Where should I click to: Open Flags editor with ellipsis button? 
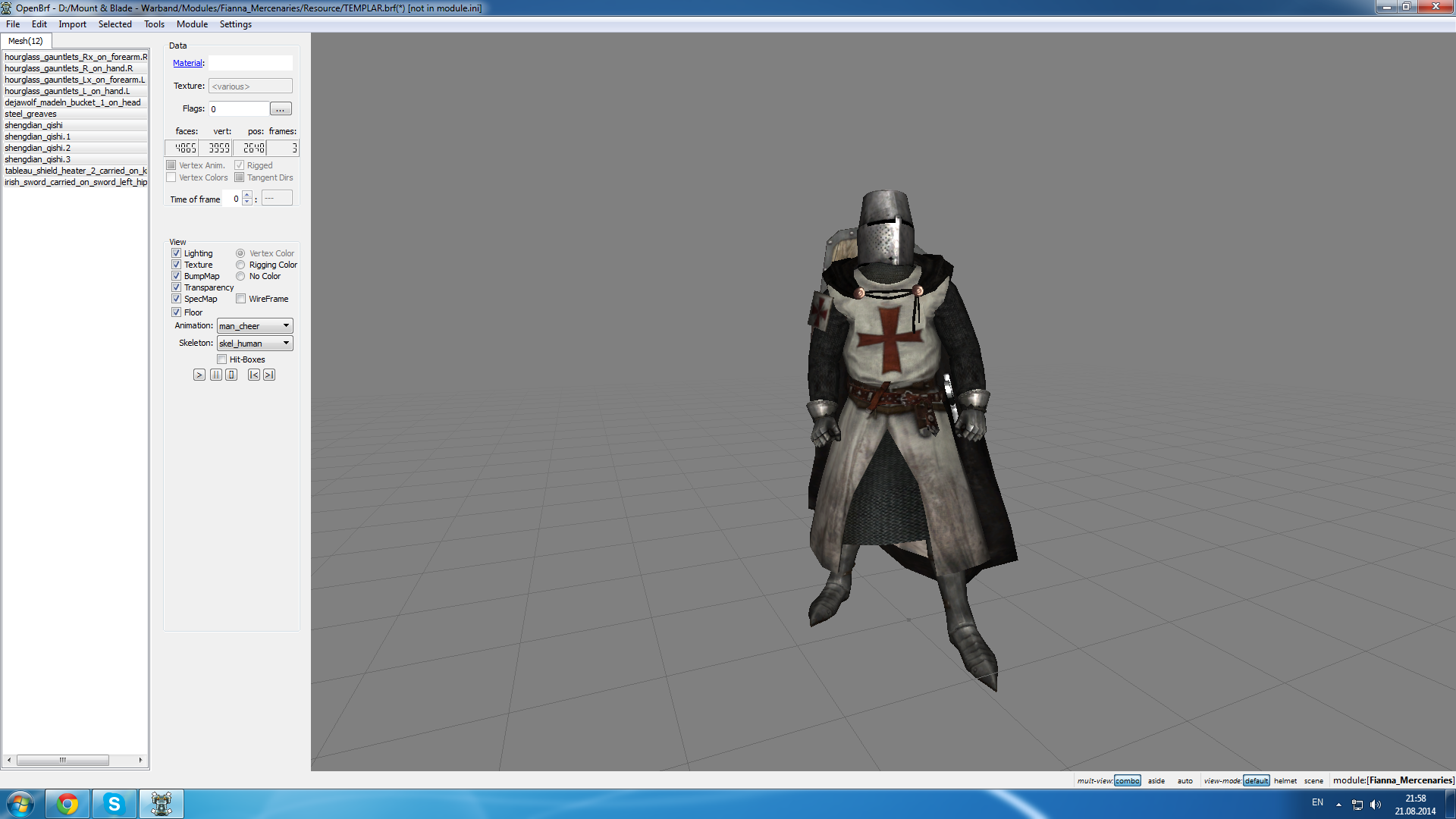280,109
